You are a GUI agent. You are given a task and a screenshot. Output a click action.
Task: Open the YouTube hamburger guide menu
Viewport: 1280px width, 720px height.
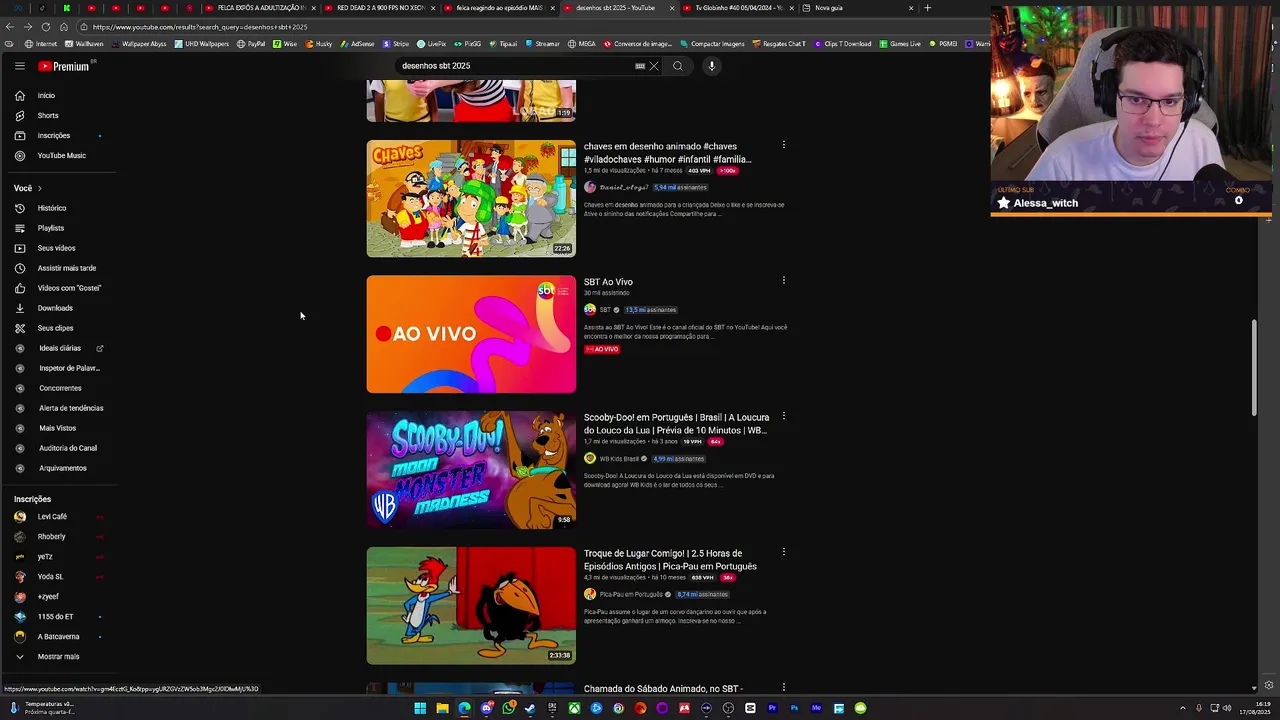coord(19,66)
